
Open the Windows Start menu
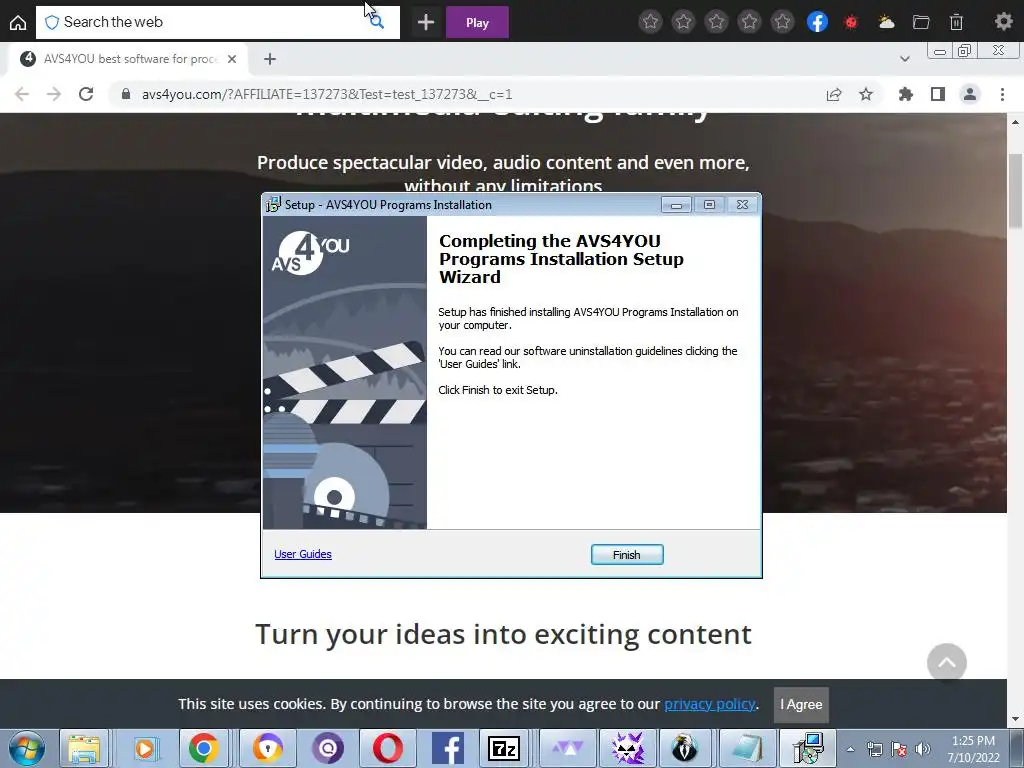pyautogui.click(x=26, y=748)
